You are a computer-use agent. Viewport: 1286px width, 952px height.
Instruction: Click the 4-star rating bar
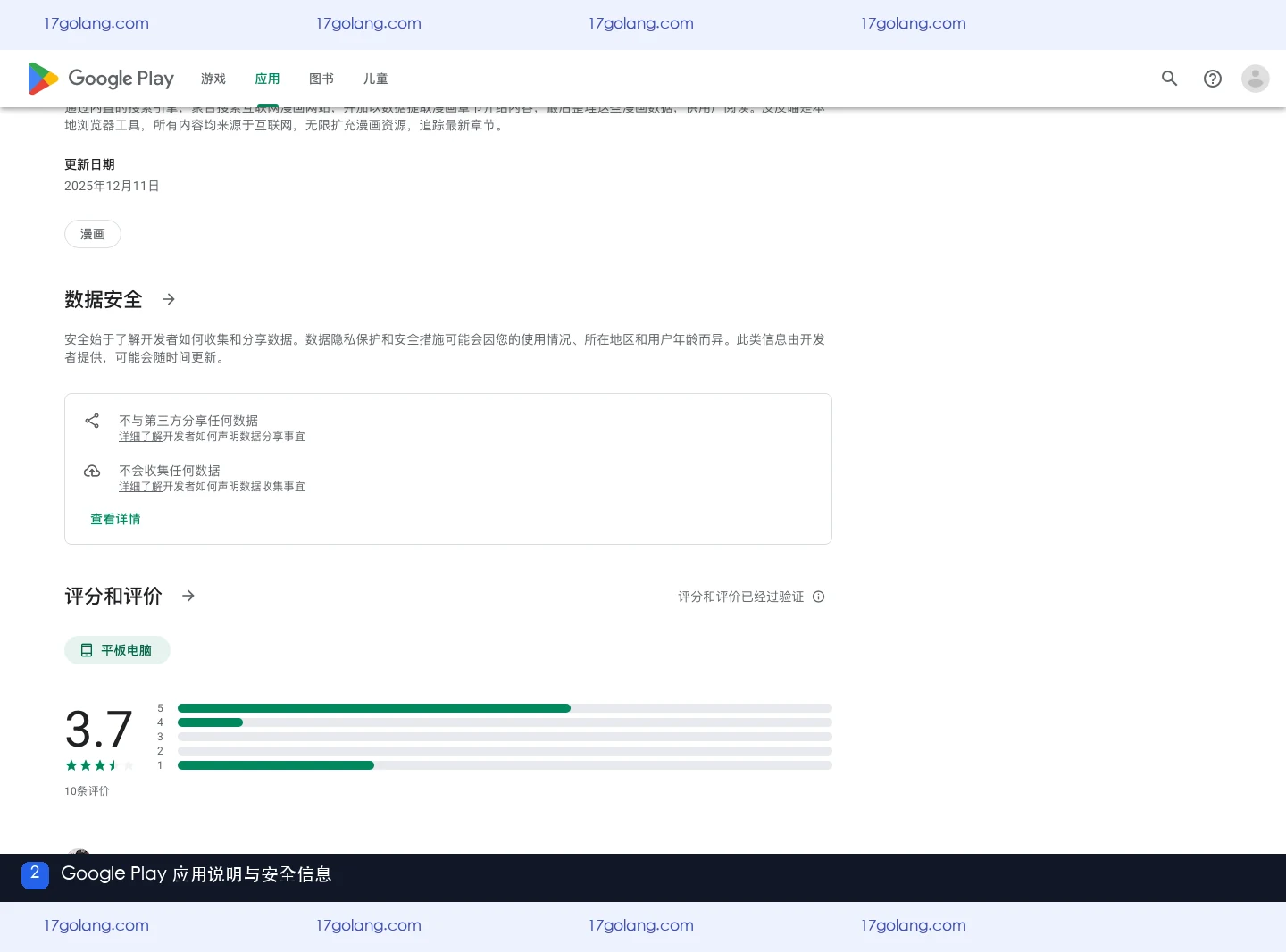click(505, 722)
